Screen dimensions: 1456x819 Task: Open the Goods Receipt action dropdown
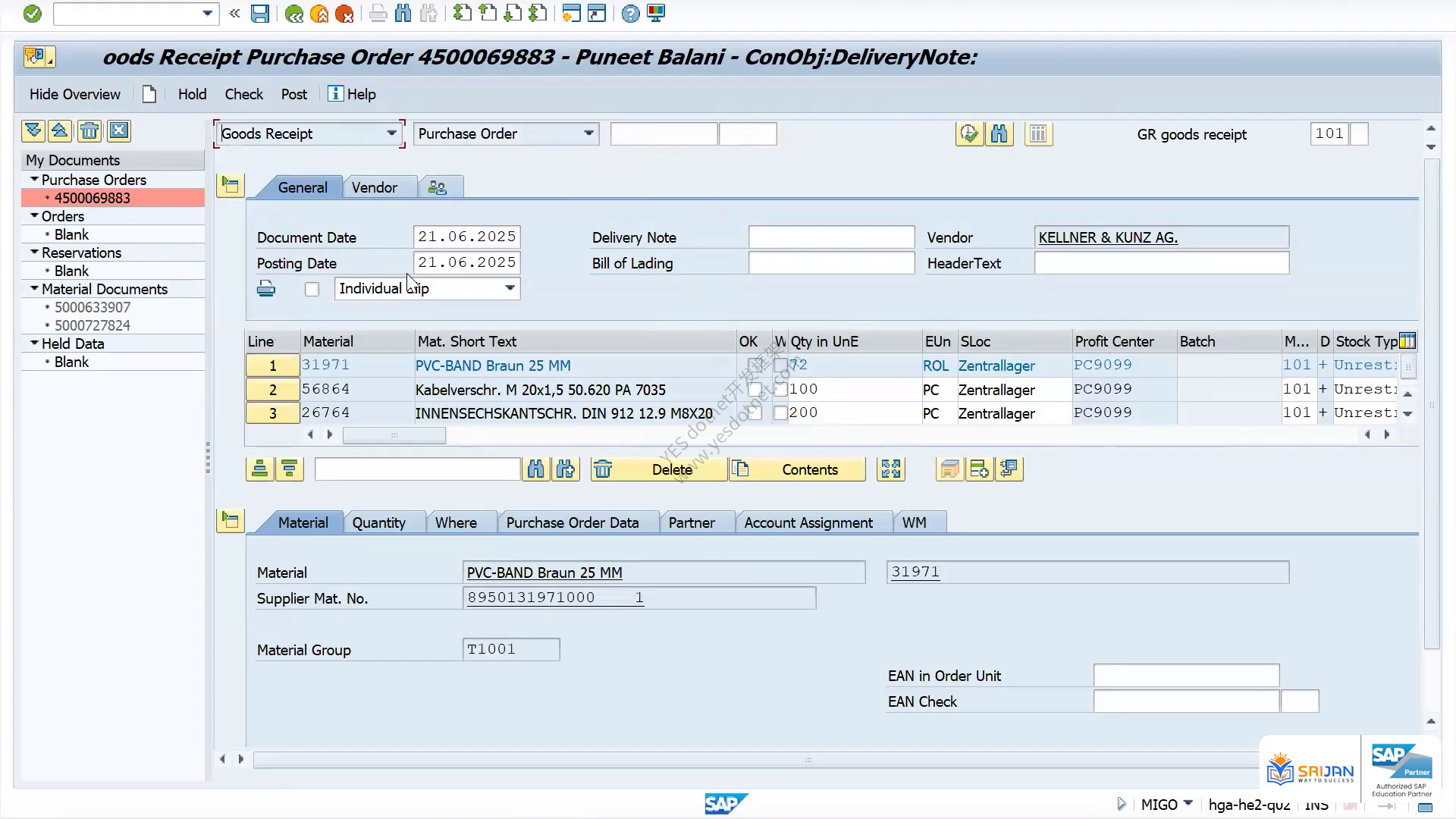pyautogui.click(x=309, y=134)
